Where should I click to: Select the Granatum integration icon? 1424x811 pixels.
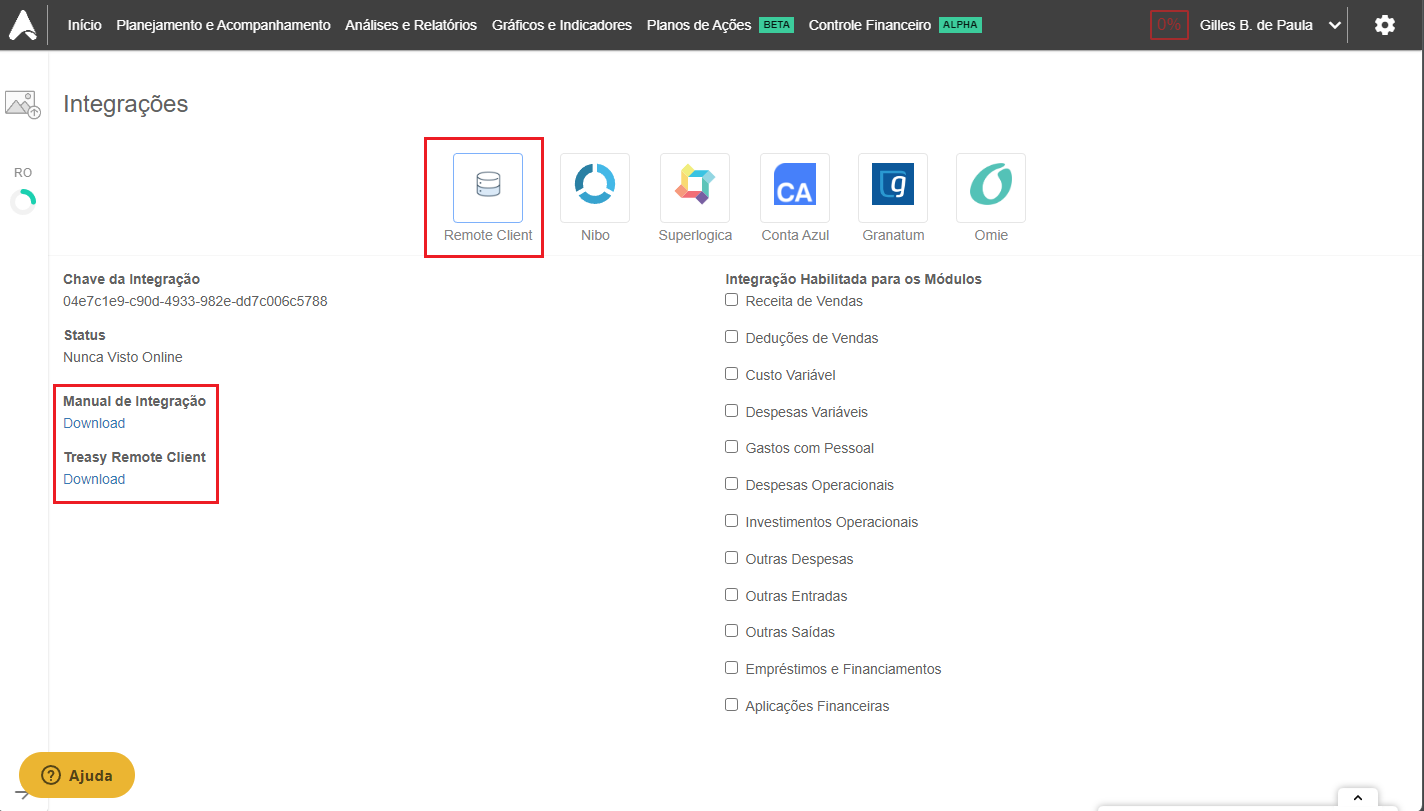(893, 188)
